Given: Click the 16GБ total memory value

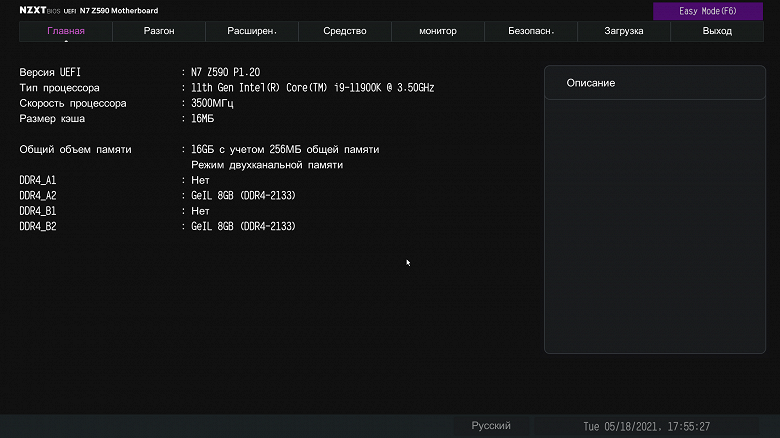Looking at the screenshot, I should coord(285,149).
